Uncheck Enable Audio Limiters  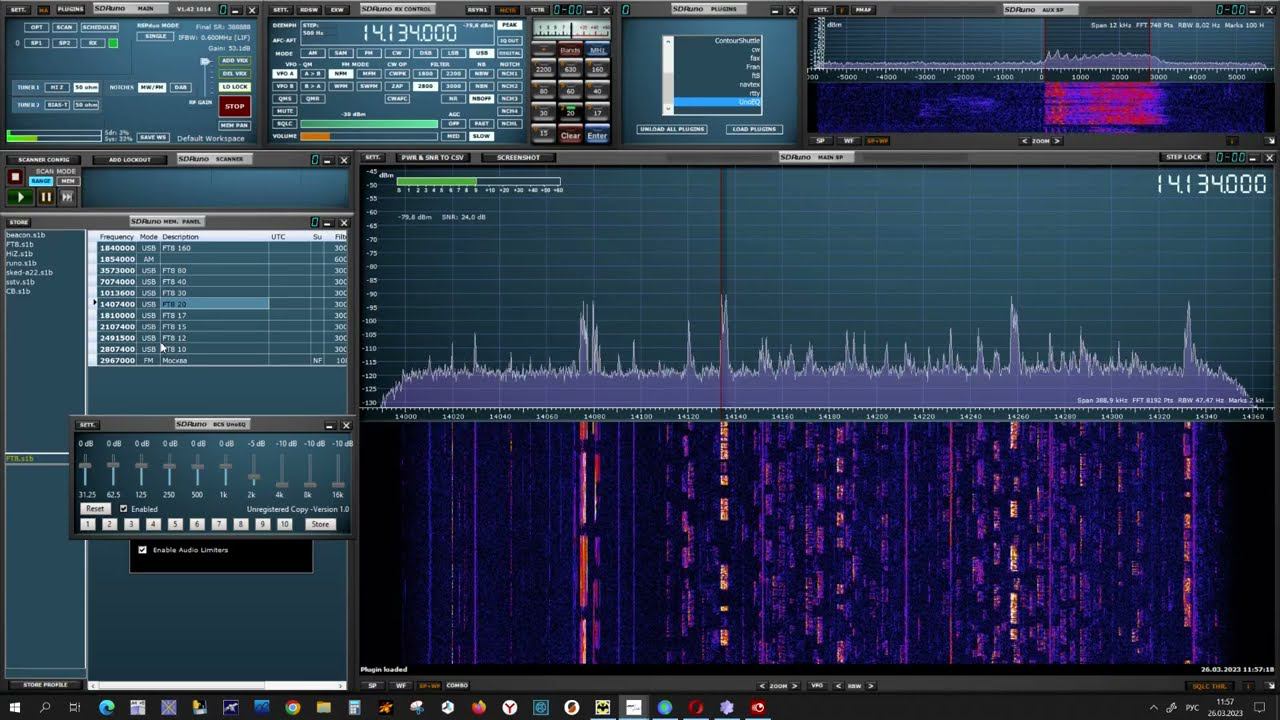coord(142,550)
